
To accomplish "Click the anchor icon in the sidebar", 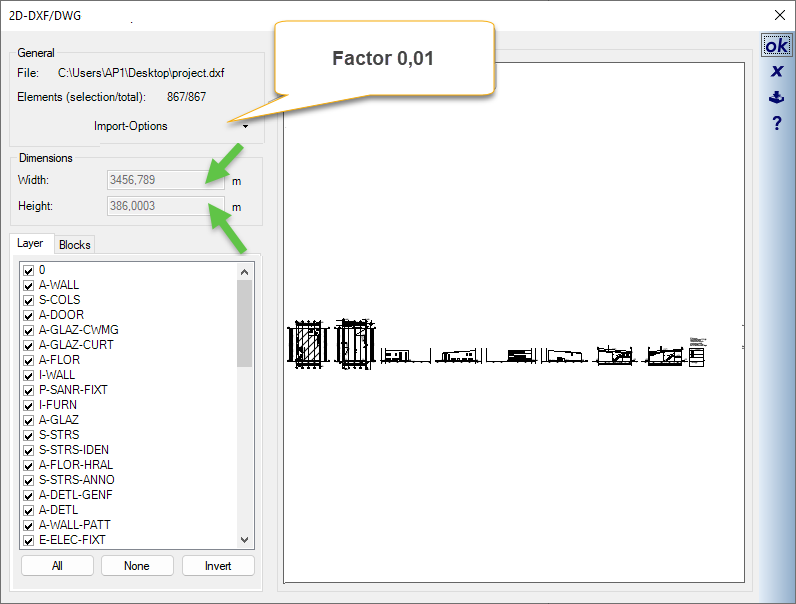I will [776, 98].
